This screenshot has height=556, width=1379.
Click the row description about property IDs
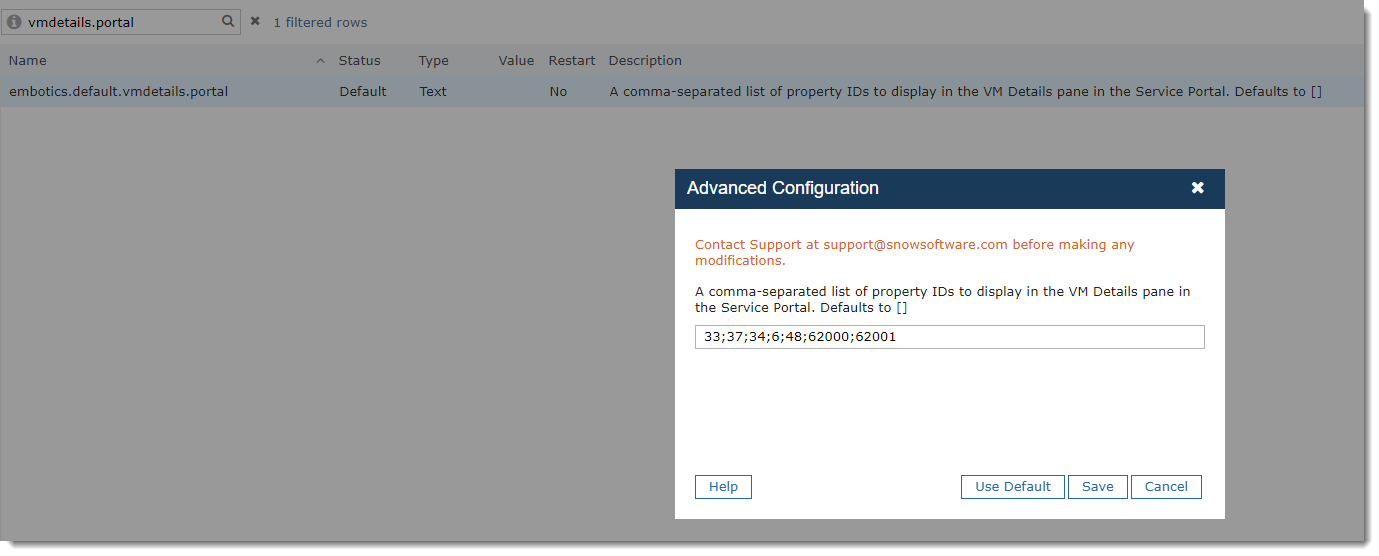[x=966, y=91]
